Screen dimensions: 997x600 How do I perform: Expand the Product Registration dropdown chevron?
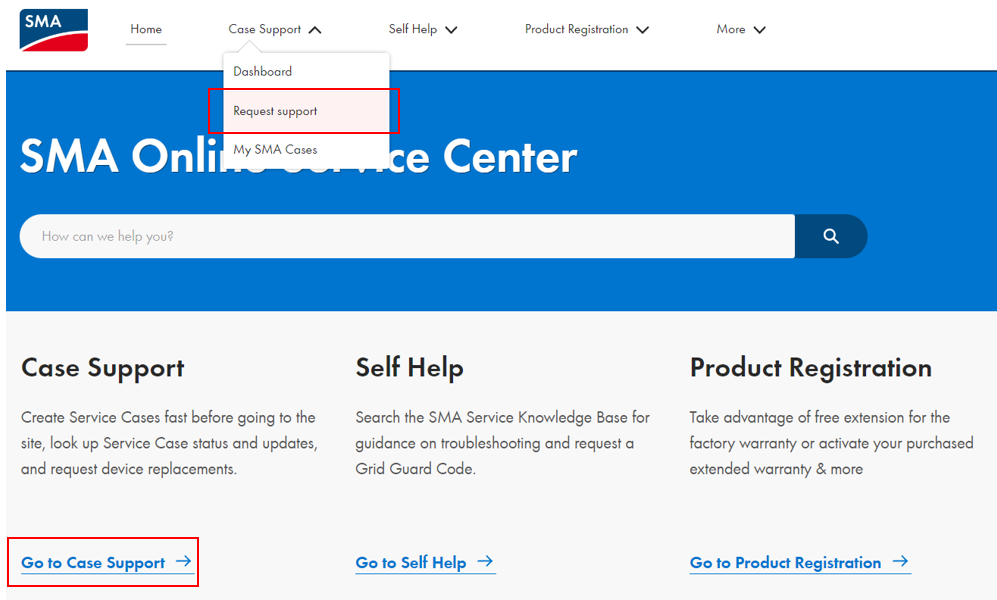click(642, 29)
